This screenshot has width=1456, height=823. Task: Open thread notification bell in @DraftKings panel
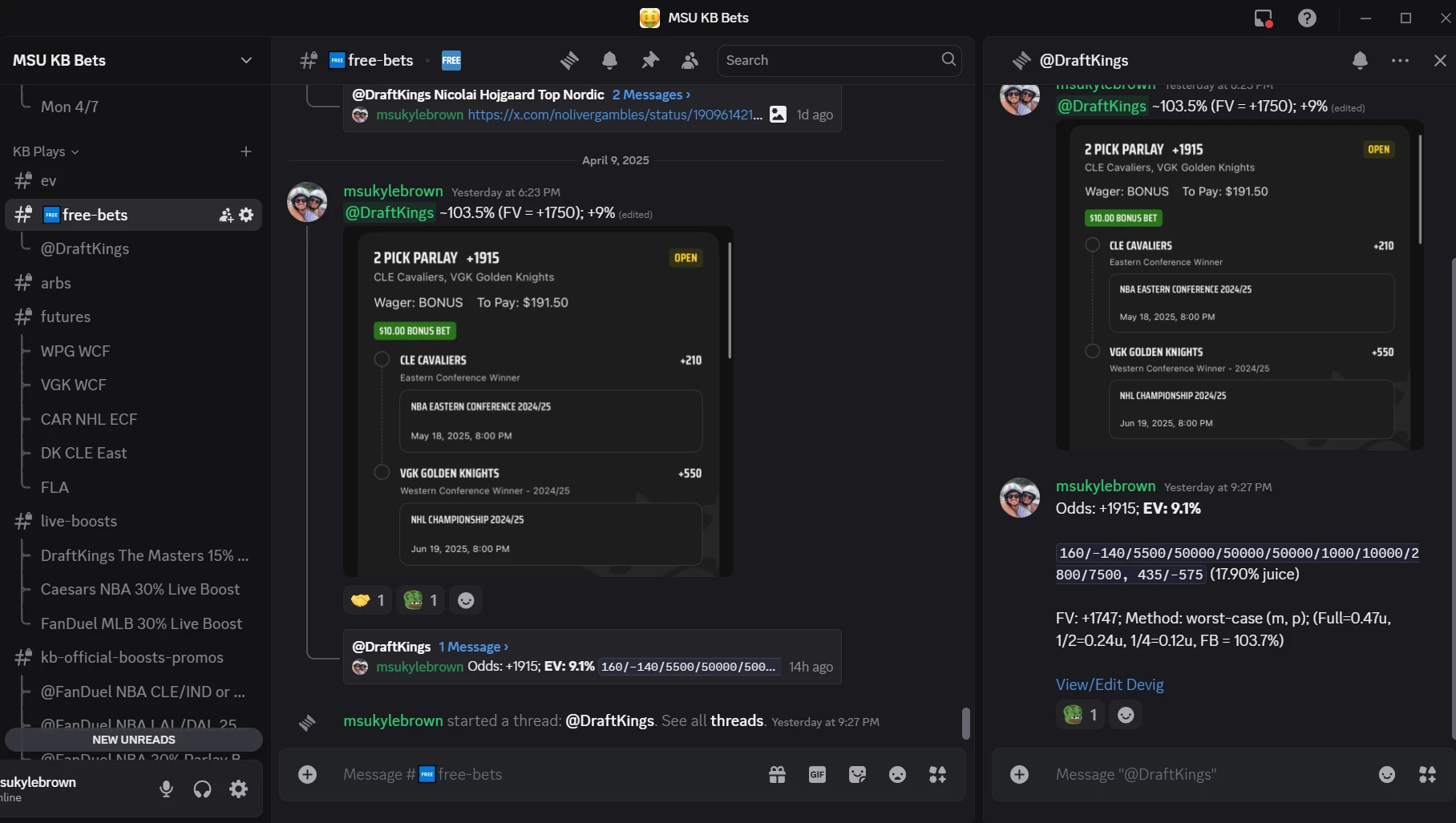pyautogui.click(x=1360, y=60)
